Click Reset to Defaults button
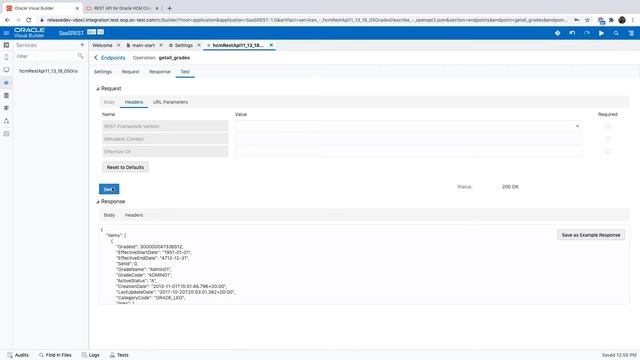 click(x=125, y=167)
